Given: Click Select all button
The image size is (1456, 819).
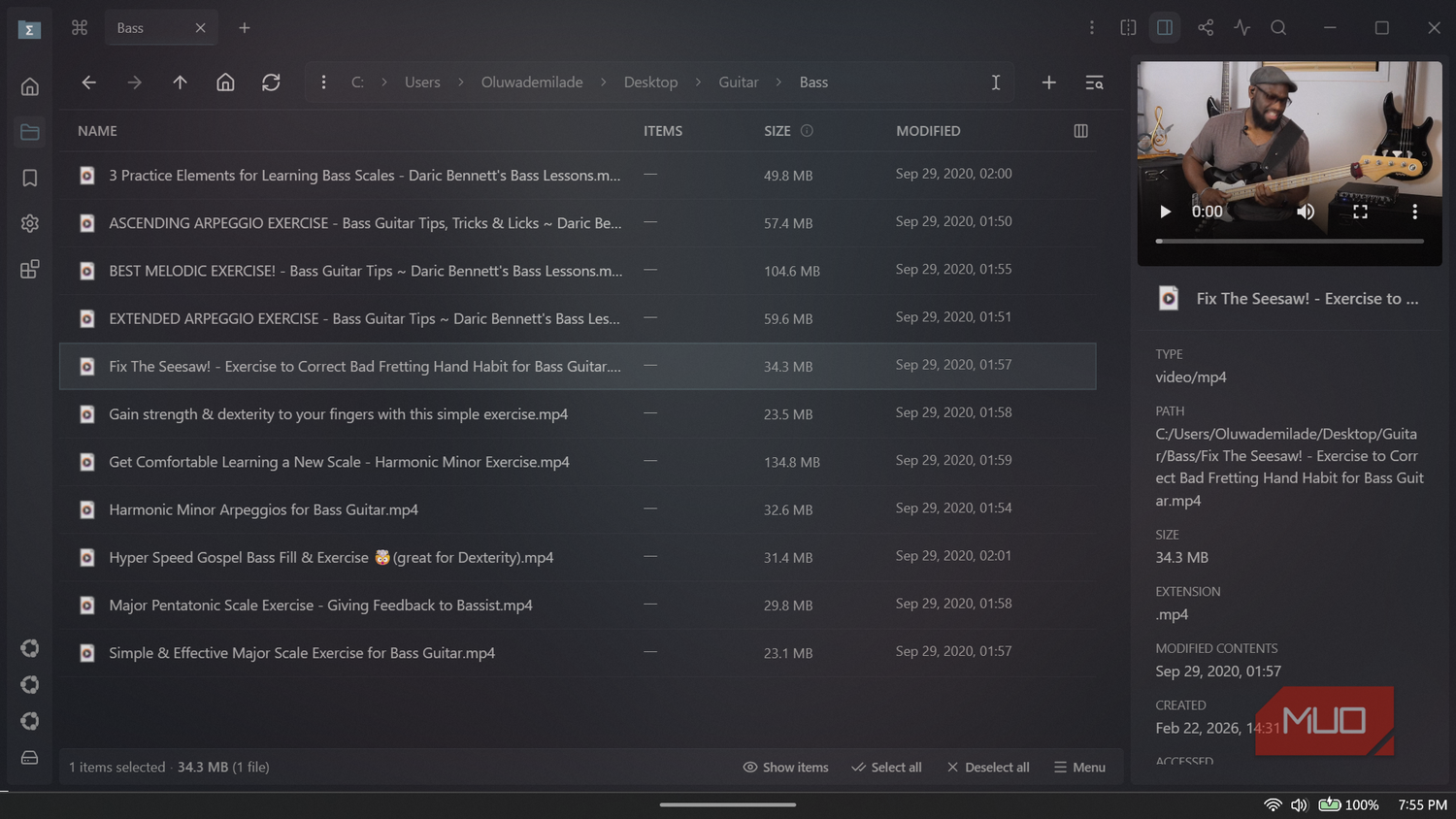Looking at the screenshot, I should [x=886, y=767].
